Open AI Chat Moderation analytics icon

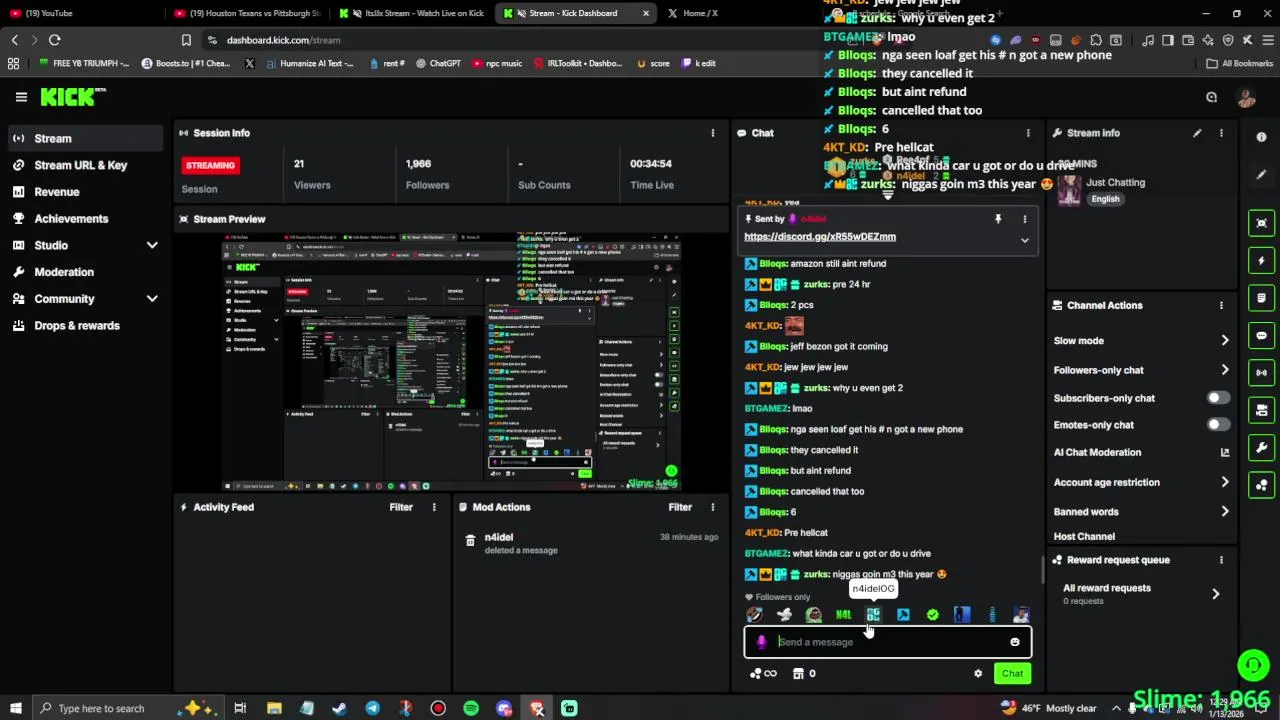pos(1225,452)
